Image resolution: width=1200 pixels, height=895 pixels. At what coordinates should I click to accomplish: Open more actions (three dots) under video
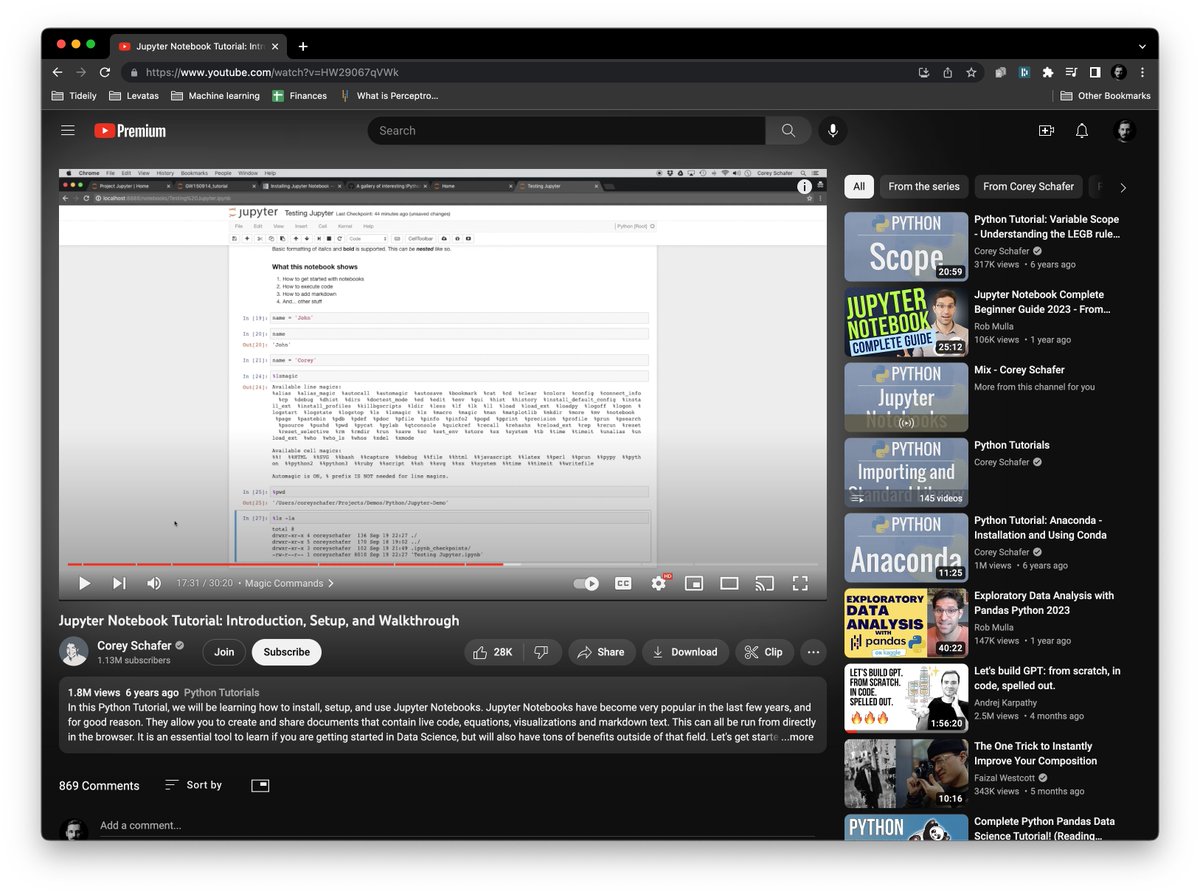813,652
